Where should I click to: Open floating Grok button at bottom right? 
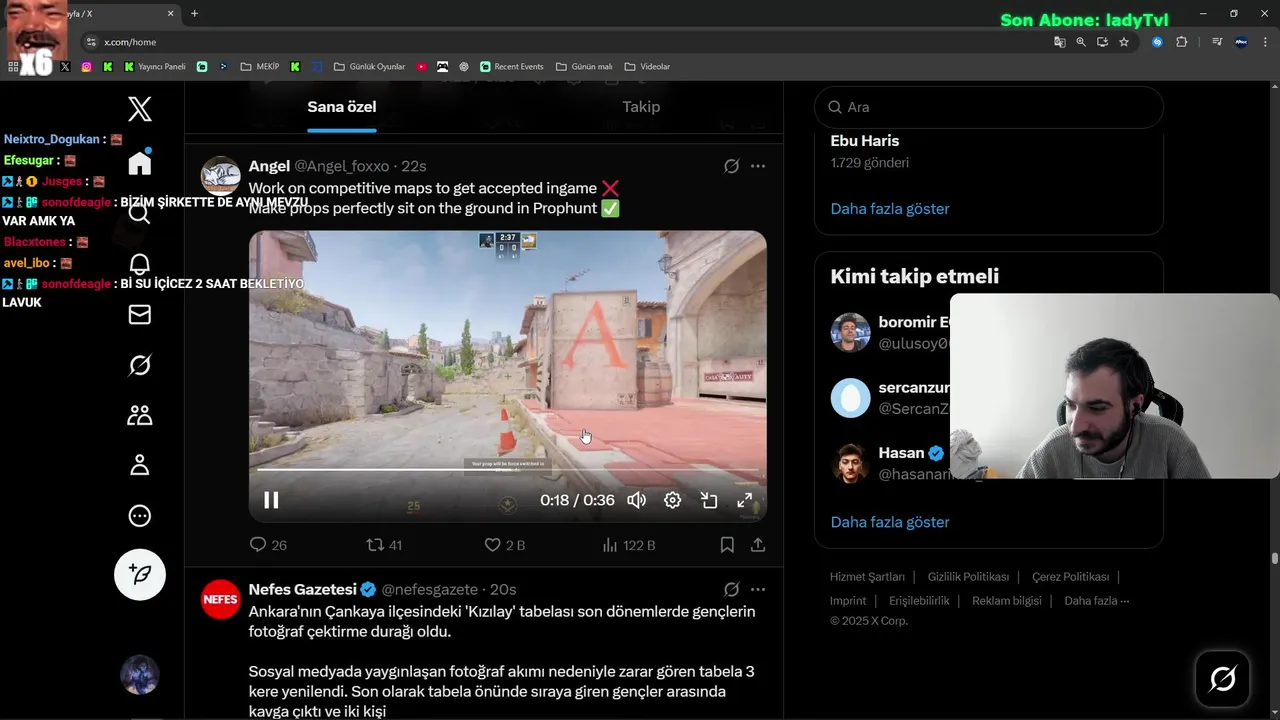[x=1222, y=679]
